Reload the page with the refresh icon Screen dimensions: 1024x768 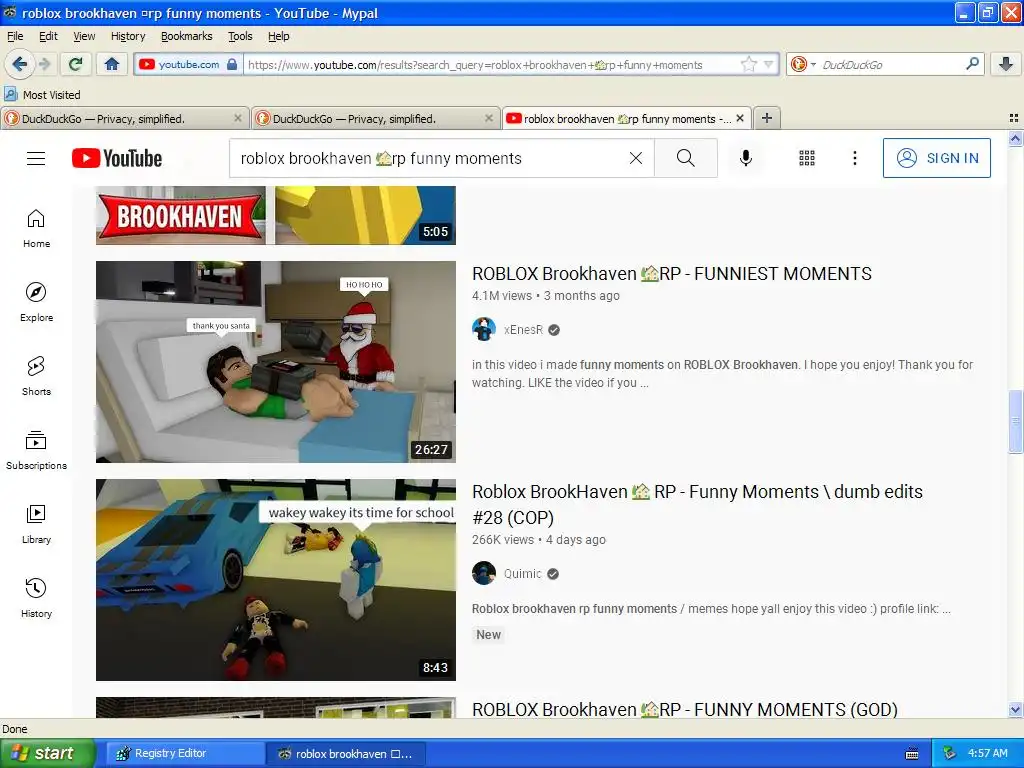76,64
